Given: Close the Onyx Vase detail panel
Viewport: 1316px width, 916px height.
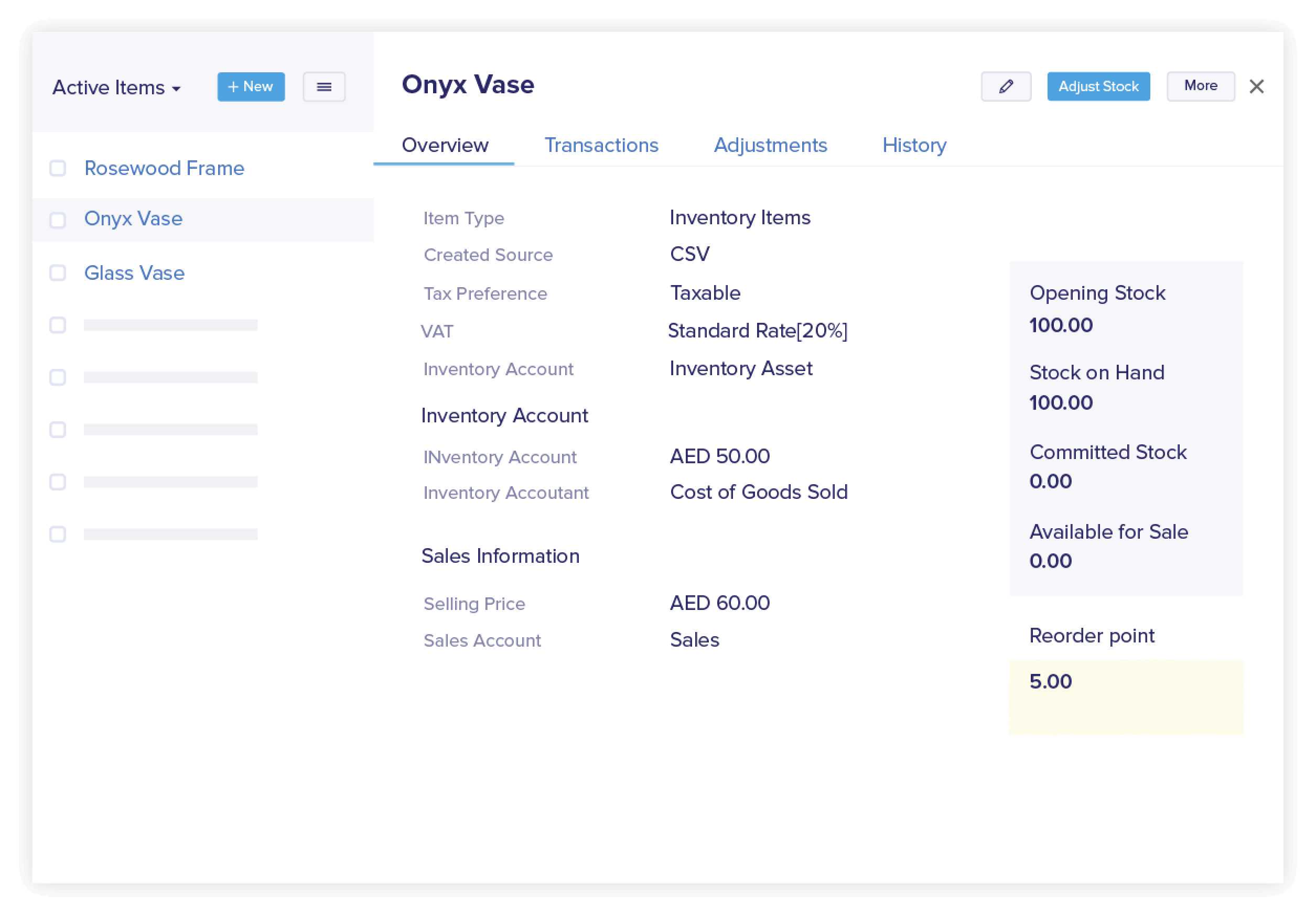Looking at the screenshot, I should click(1257, 86).
